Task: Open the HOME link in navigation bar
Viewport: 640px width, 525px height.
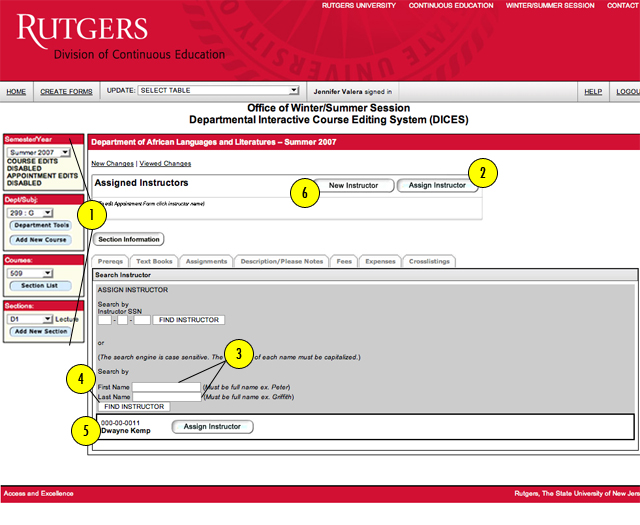Action: [x=16, y=91]
